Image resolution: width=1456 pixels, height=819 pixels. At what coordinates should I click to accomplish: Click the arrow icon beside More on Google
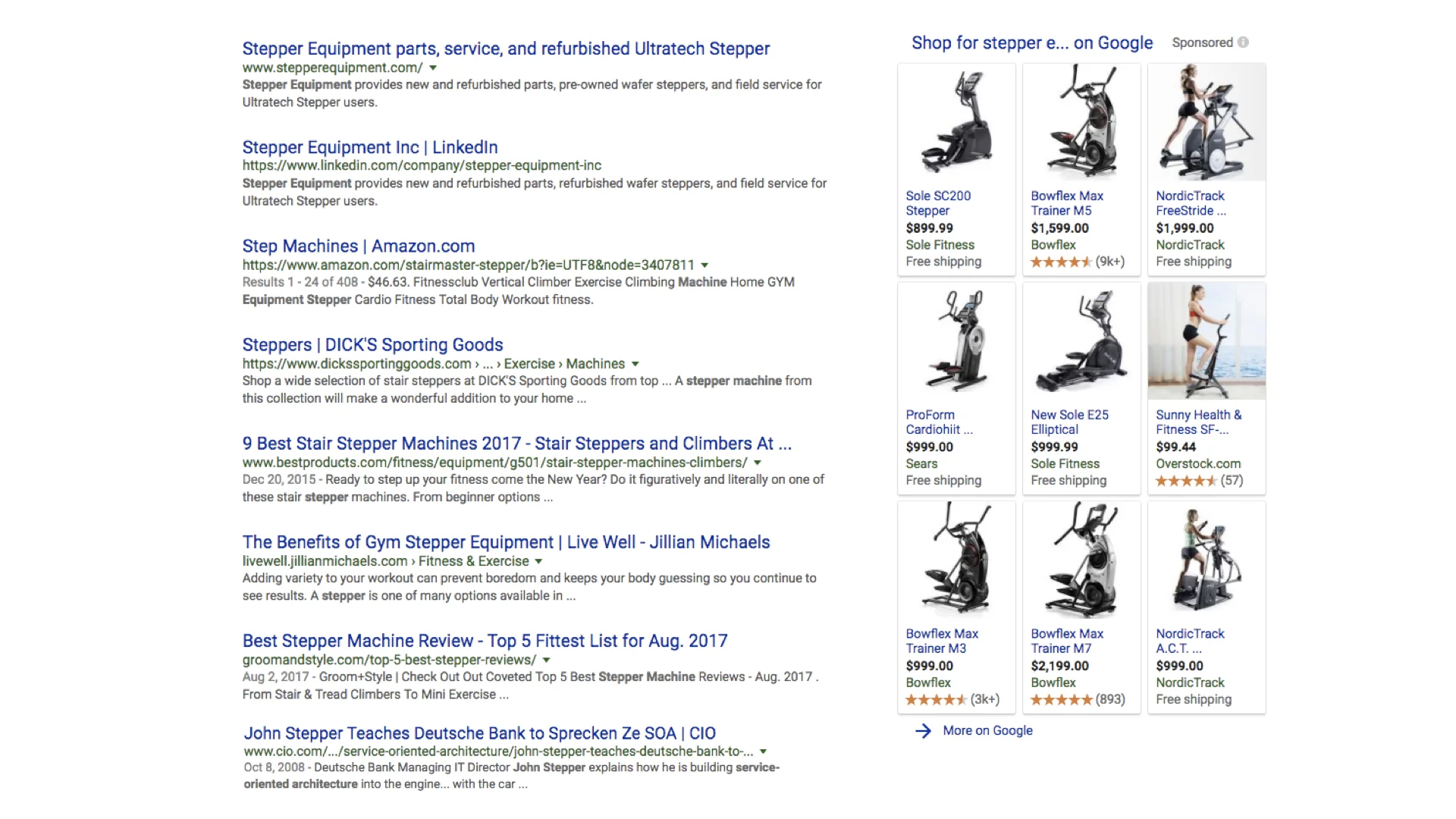(x=923, y=731)
